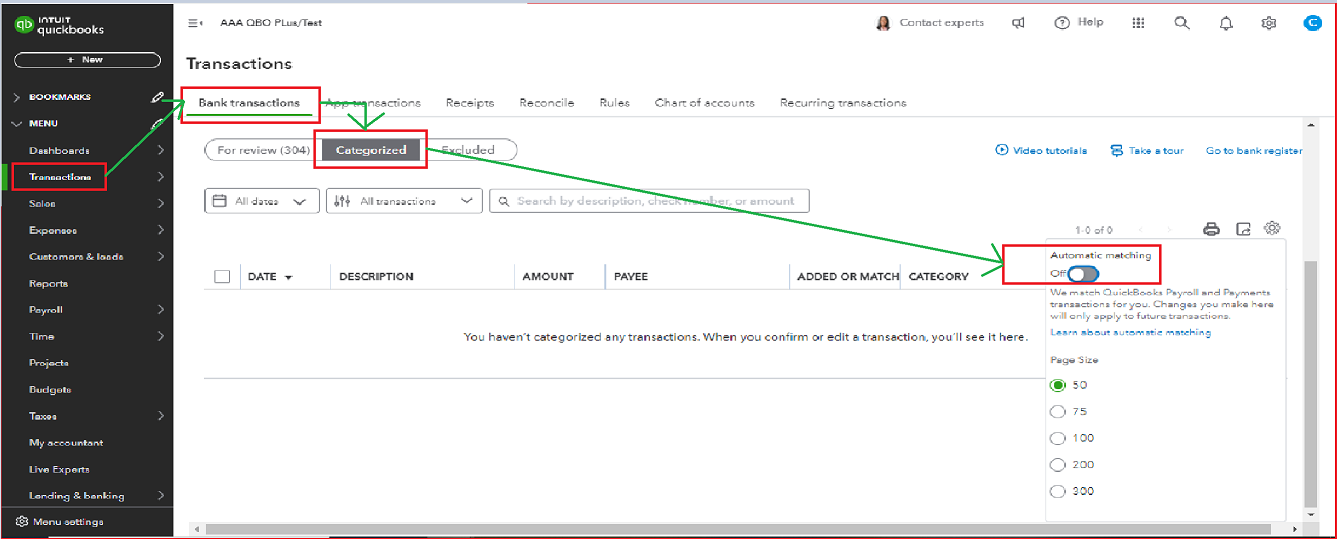Click the pencil icon next to Bookmarks
Viewport: 1337px width, 539px height.
[157, 97]
